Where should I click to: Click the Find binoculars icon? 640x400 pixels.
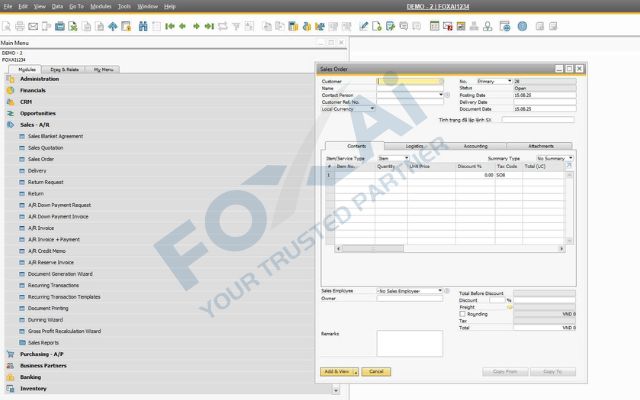coord(143,27)
